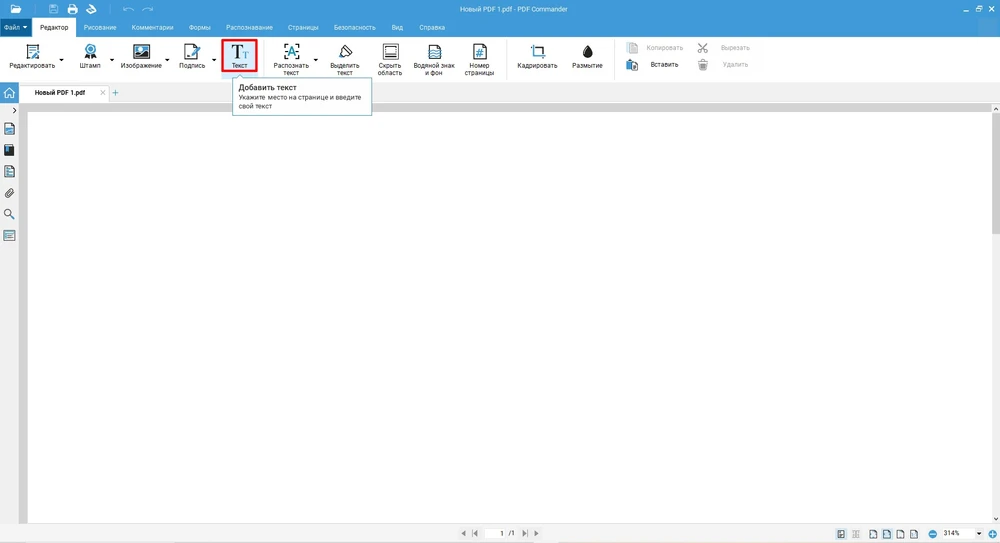Viewport: 1000px width, 543px height.
Task: Open the search panel in left sidebar
Action: click(9, 214)
